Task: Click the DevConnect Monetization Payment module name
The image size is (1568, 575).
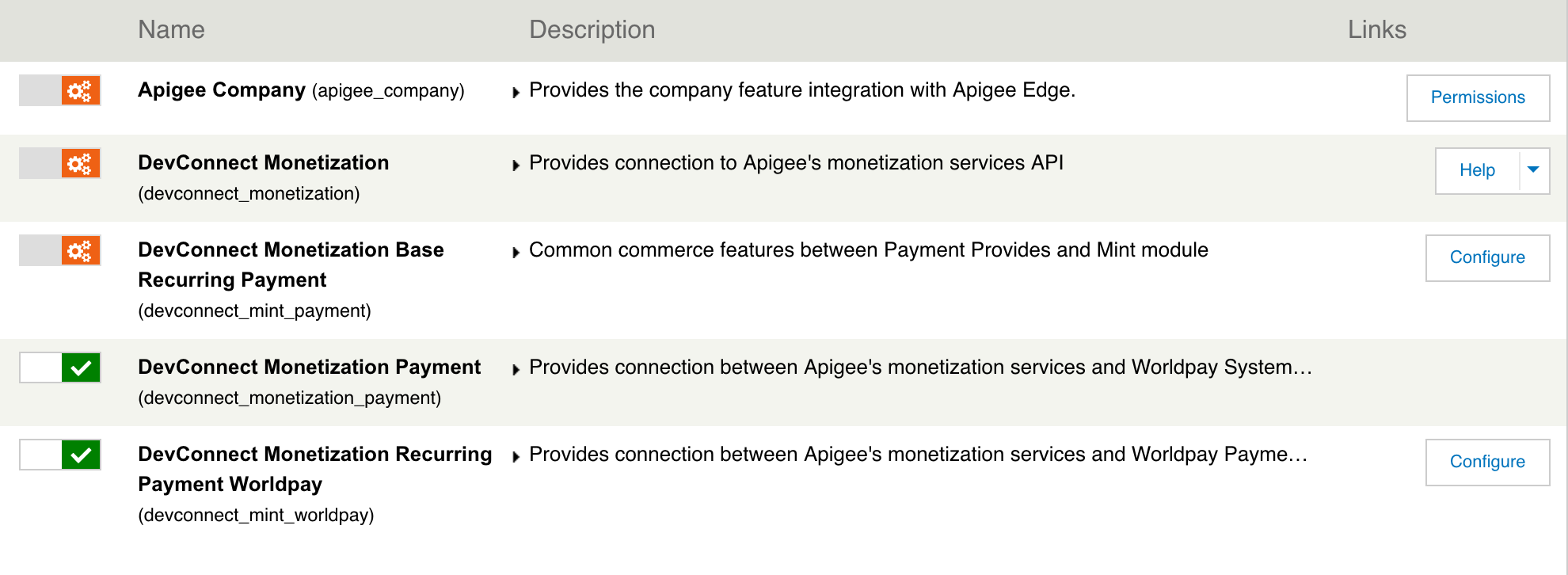Action: (309, 367)
